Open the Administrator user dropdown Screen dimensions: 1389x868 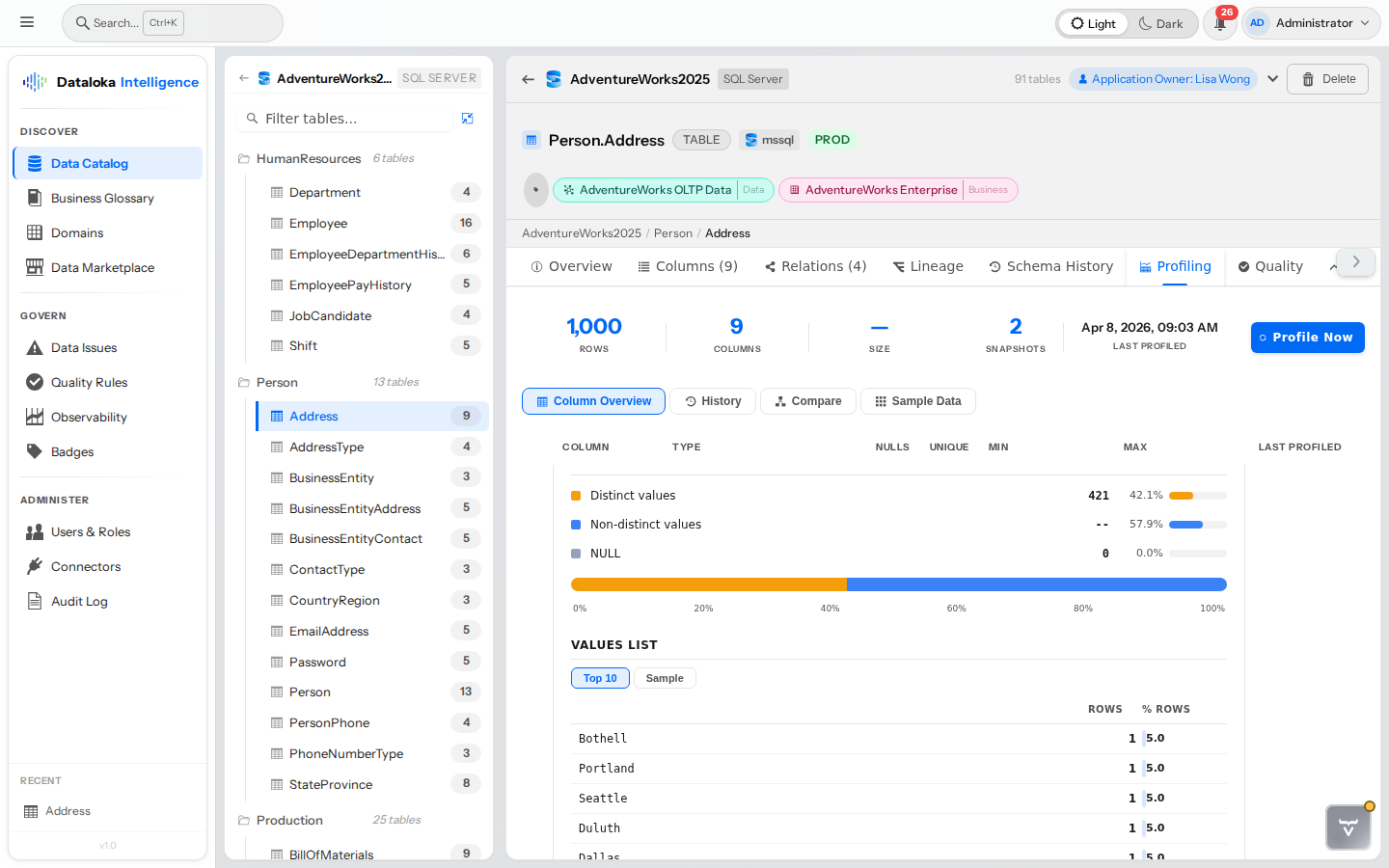[x=1311, y=23]
